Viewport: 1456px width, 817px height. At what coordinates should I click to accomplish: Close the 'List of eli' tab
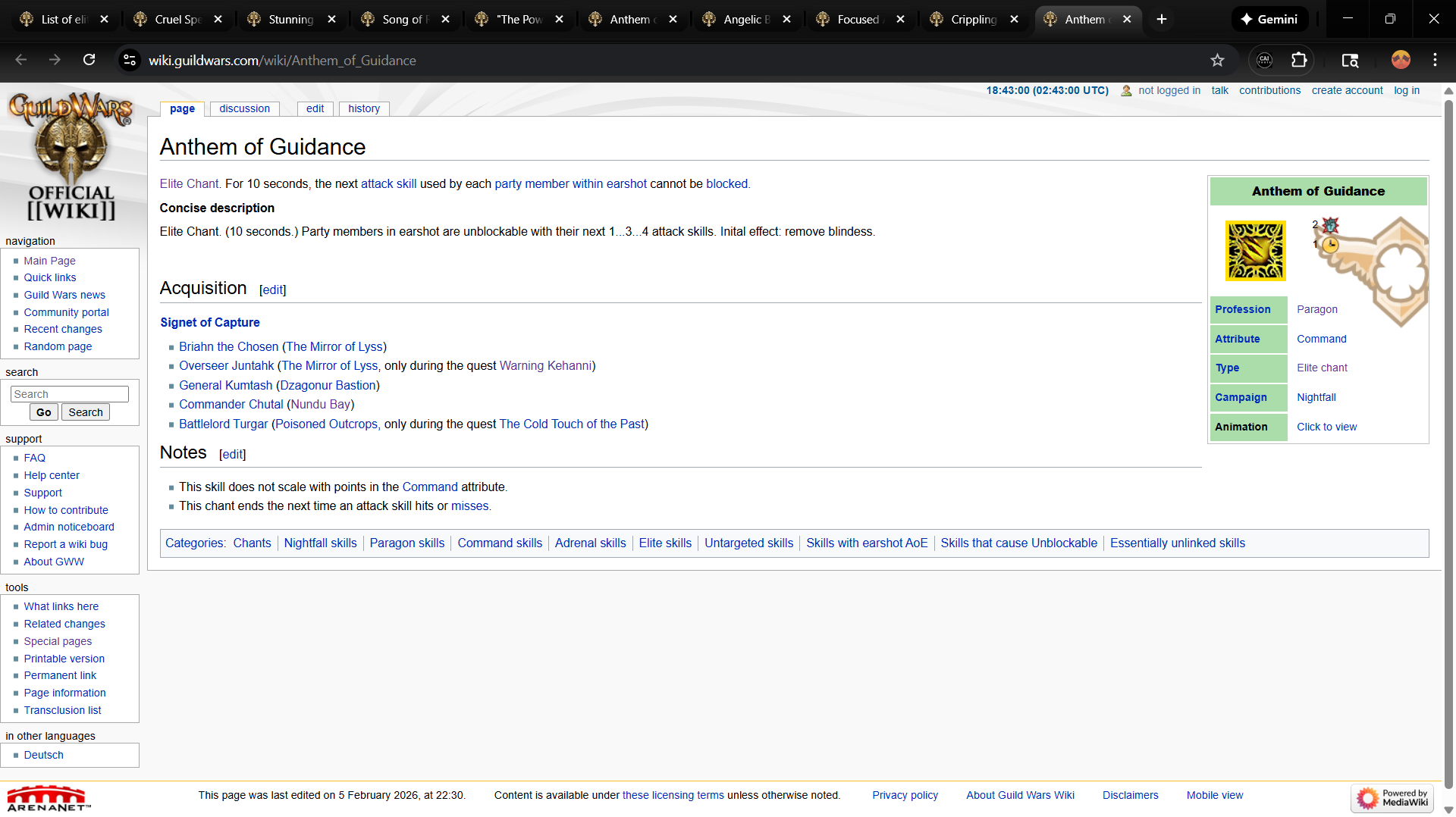coord(104,19)
